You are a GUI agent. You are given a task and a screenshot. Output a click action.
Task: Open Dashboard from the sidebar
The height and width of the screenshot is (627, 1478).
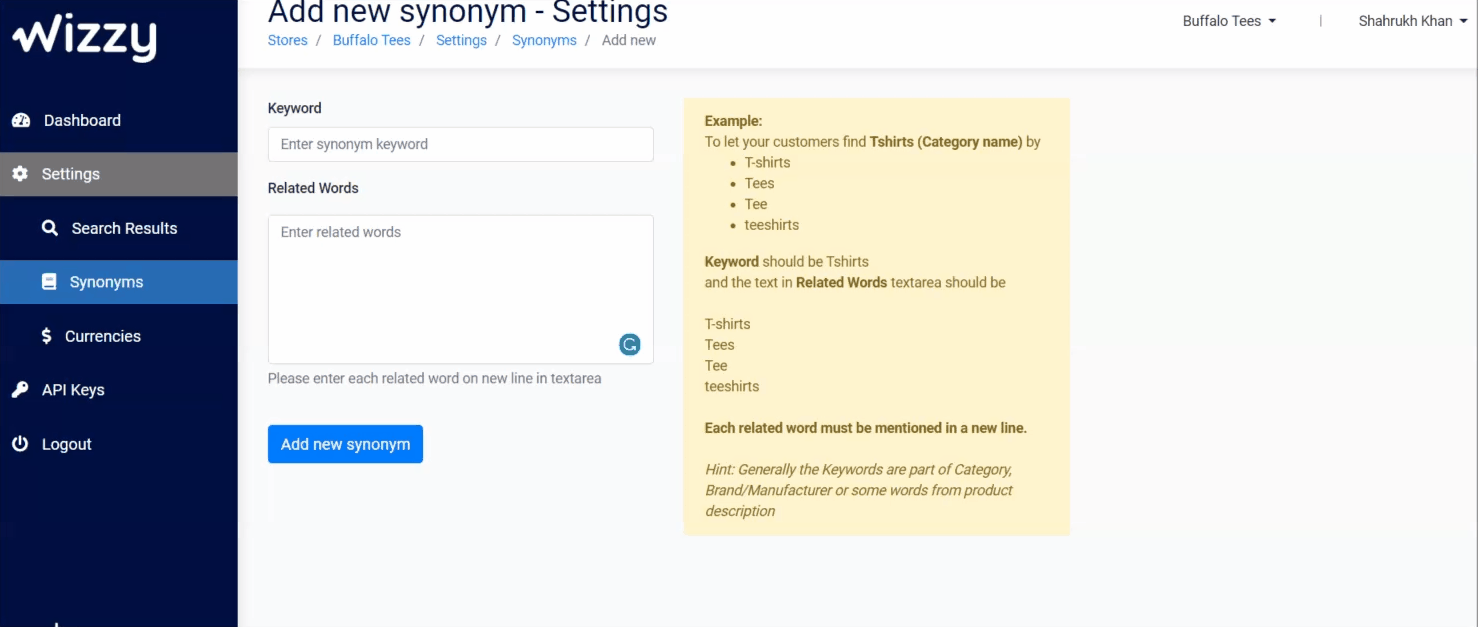pyautogui.click(x=82, y=121)
